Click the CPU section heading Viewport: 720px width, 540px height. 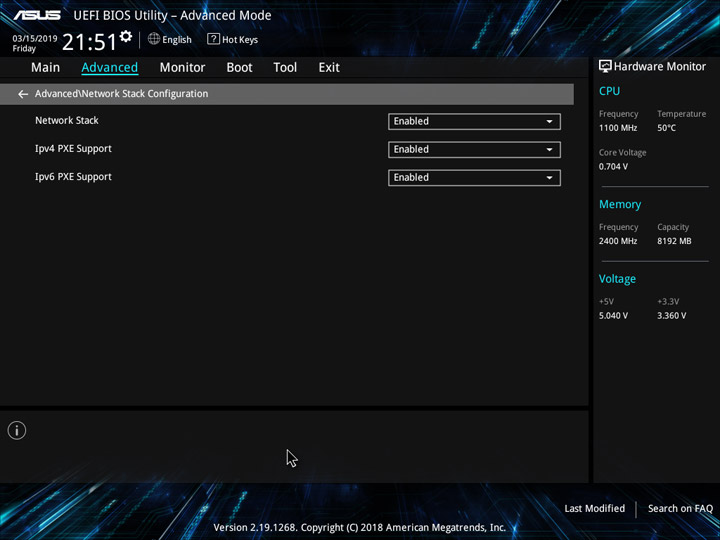click(609, 91)
